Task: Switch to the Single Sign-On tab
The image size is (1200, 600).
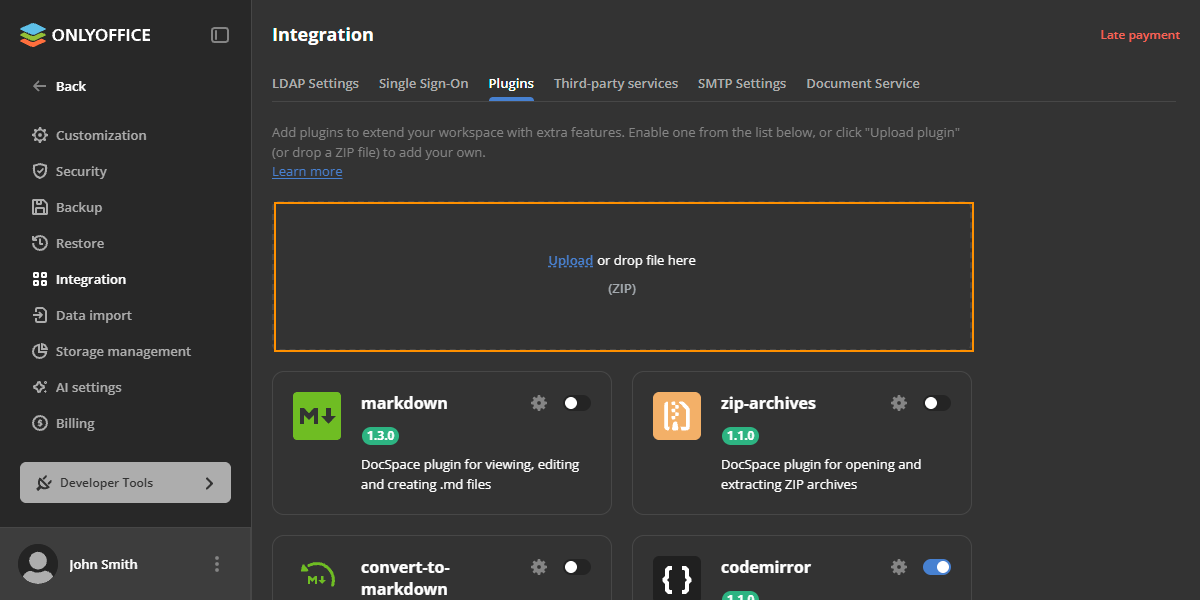Action: click(423, 84)
